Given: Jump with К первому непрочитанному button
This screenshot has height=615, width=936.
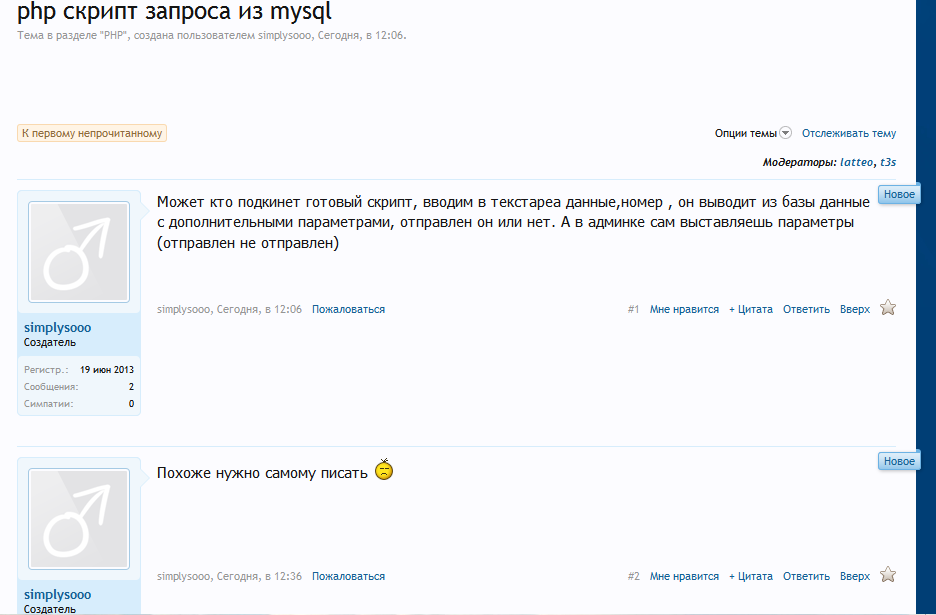Looking at the screenshot, I should tap(92, 133).
